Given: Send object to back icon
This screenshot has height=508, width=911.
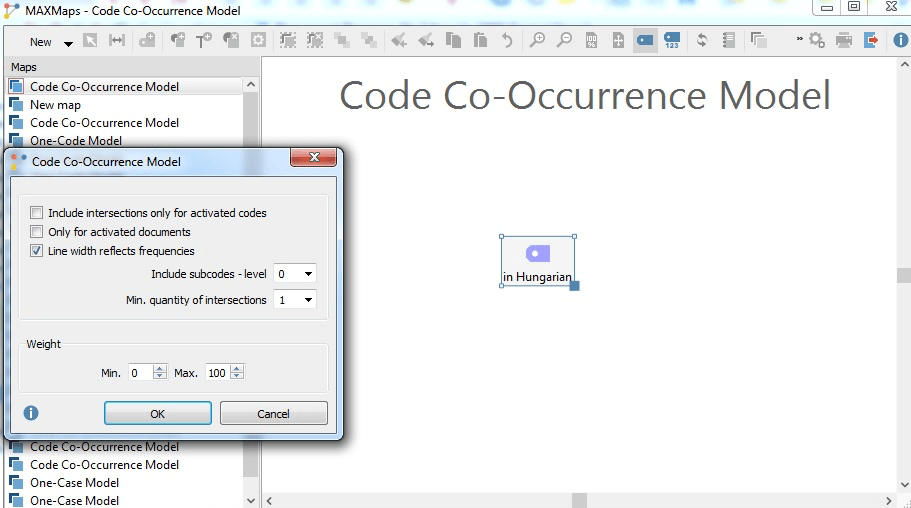Looking at the screenshot, I should (368, 41).
